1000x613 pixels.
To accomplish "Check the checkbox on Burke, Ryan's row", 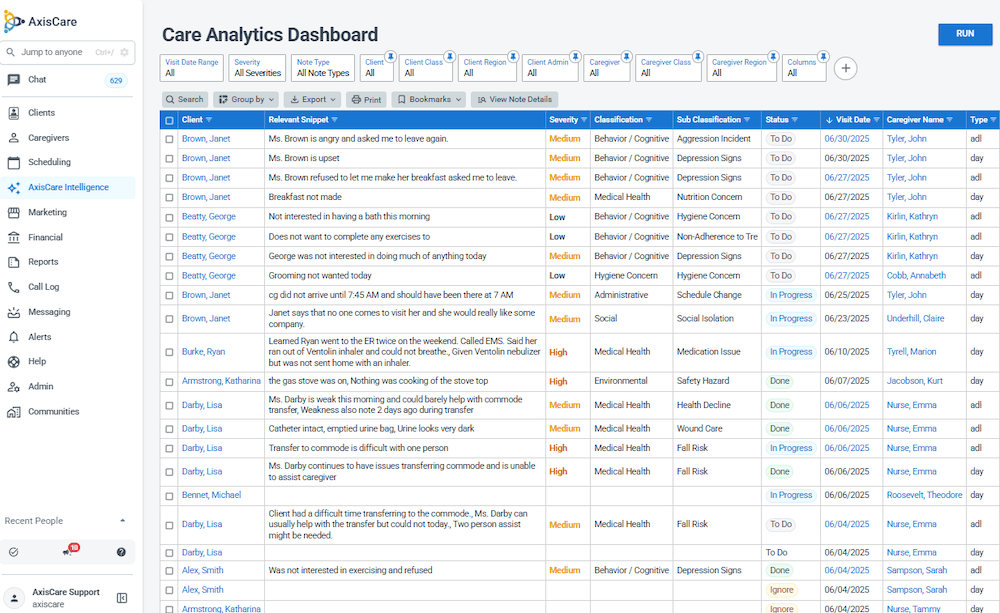I will 170,351.
